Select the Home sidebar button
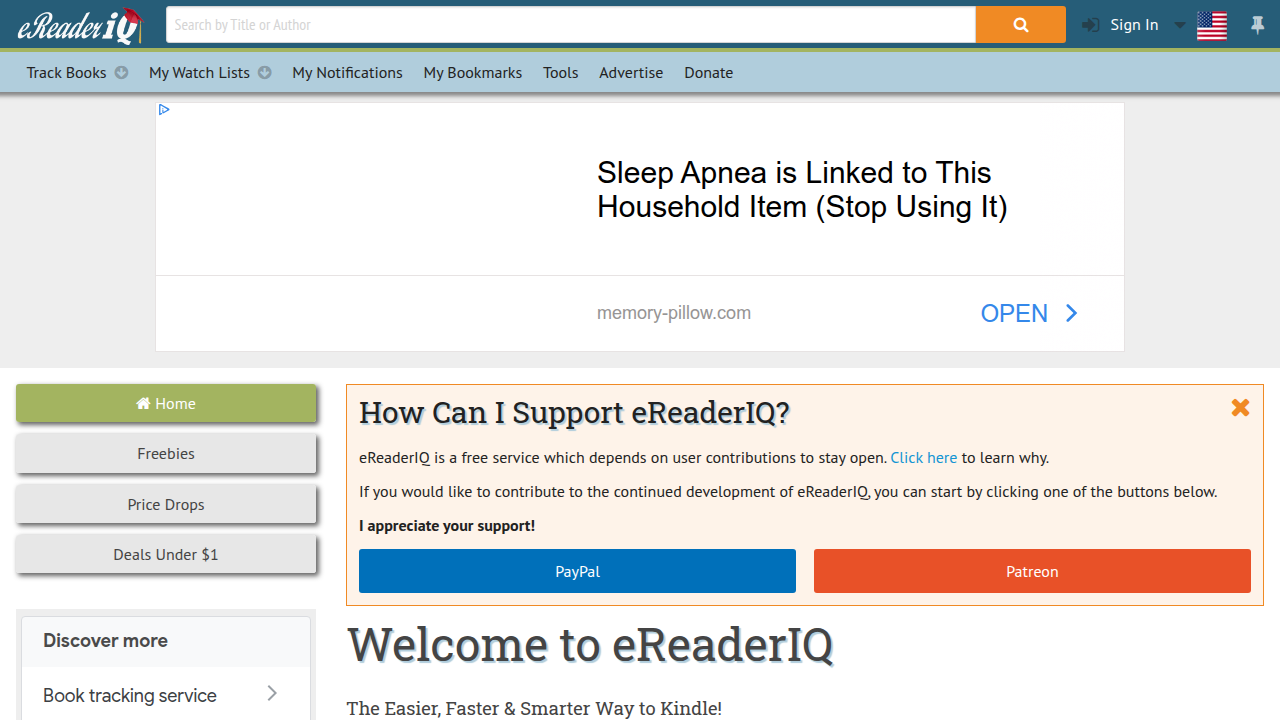 [166, 403]
